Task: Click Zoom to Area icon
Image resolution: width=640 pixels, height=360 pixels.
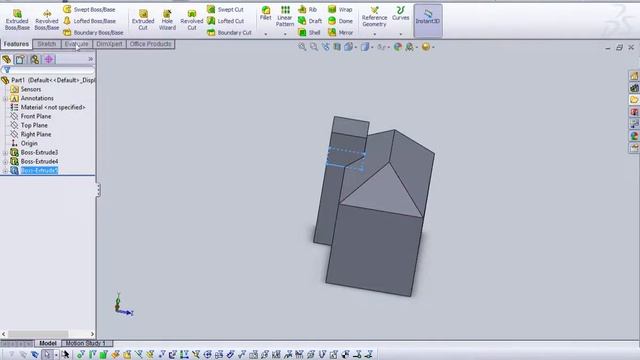Action: coord(314,47)
